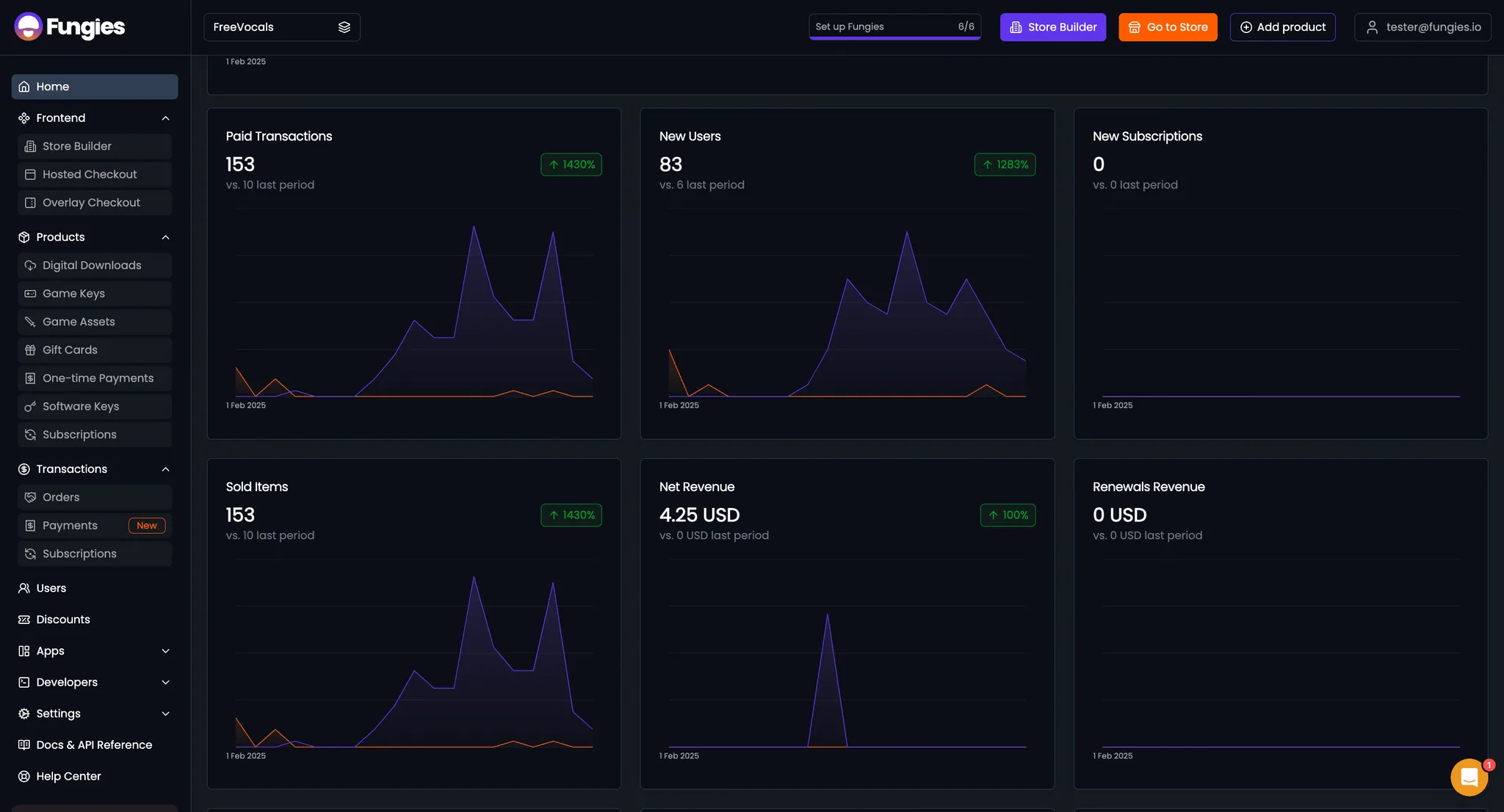The image size is (1504, 812).
Task: Click the Help Center lifebuoy icon
Action: coord(24,777)
